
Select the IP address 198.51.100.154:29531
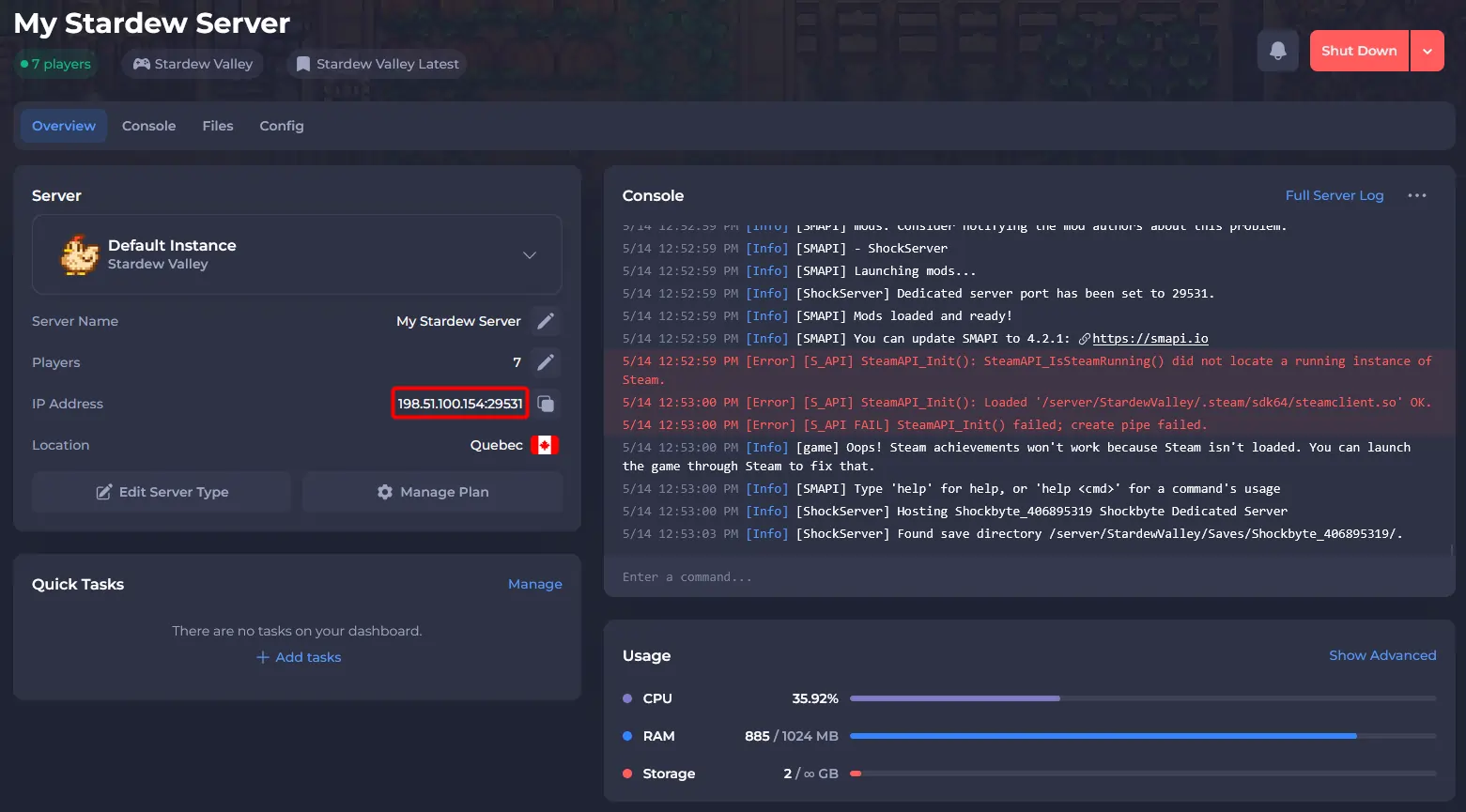[460, 404]
